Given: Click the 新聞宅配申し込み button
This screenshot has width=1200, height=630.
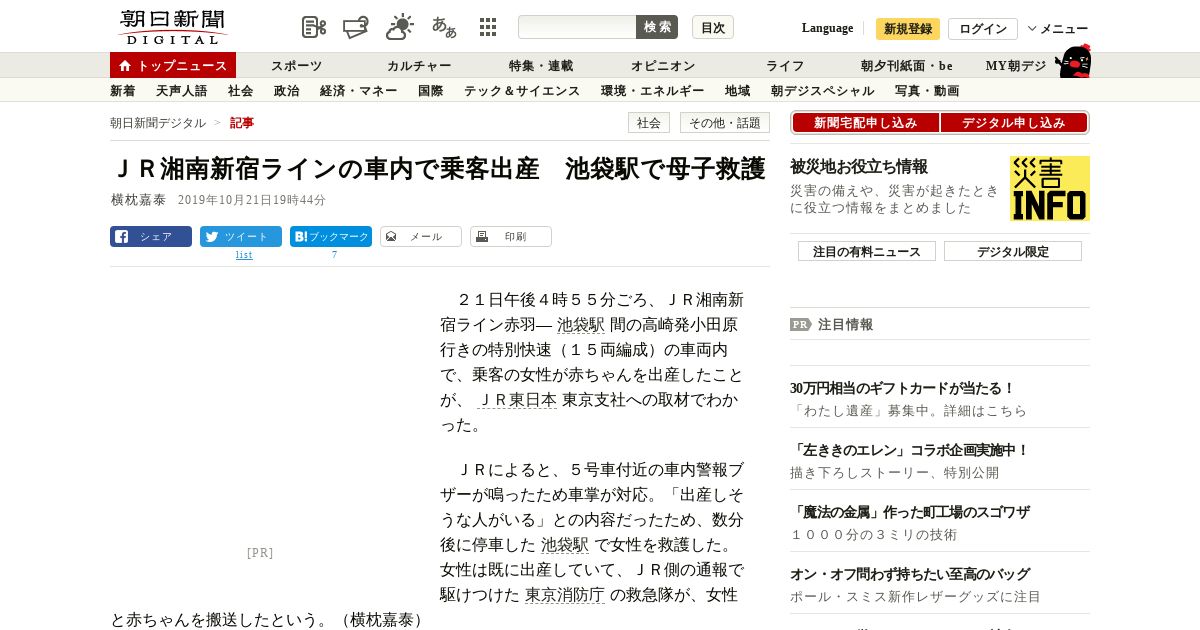Looking at the screenshot, I should [866, 123].
